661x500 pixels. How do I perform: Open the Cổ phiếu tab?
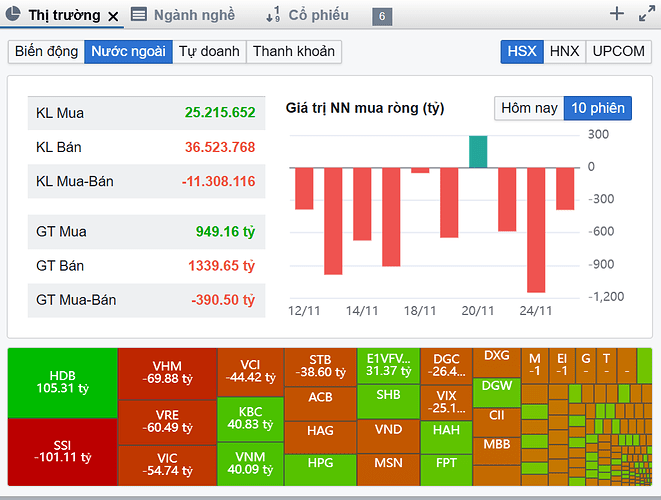[x=318, y=15]
